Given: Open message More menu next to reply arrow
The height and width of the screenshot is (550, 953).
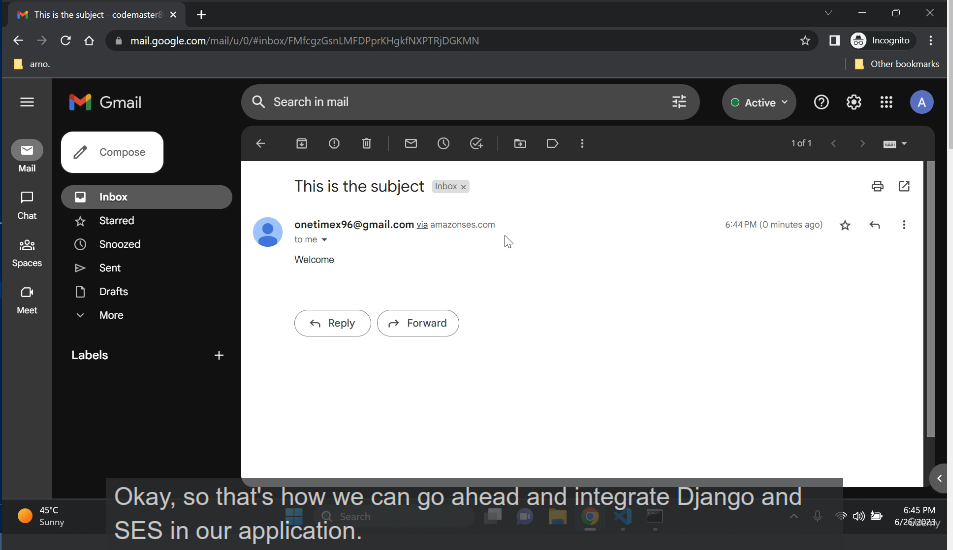Looking at the screenshot, I should (x=904, y=225).
